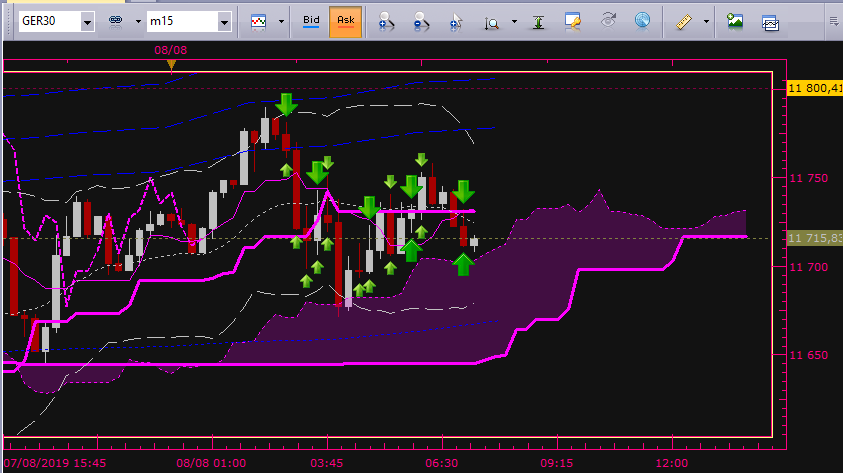Click the toolbar drag handle left of GER30
Image resolution: width=843 pixels, height=473 pixels.
pyautogui.click(x=7, y=22)
